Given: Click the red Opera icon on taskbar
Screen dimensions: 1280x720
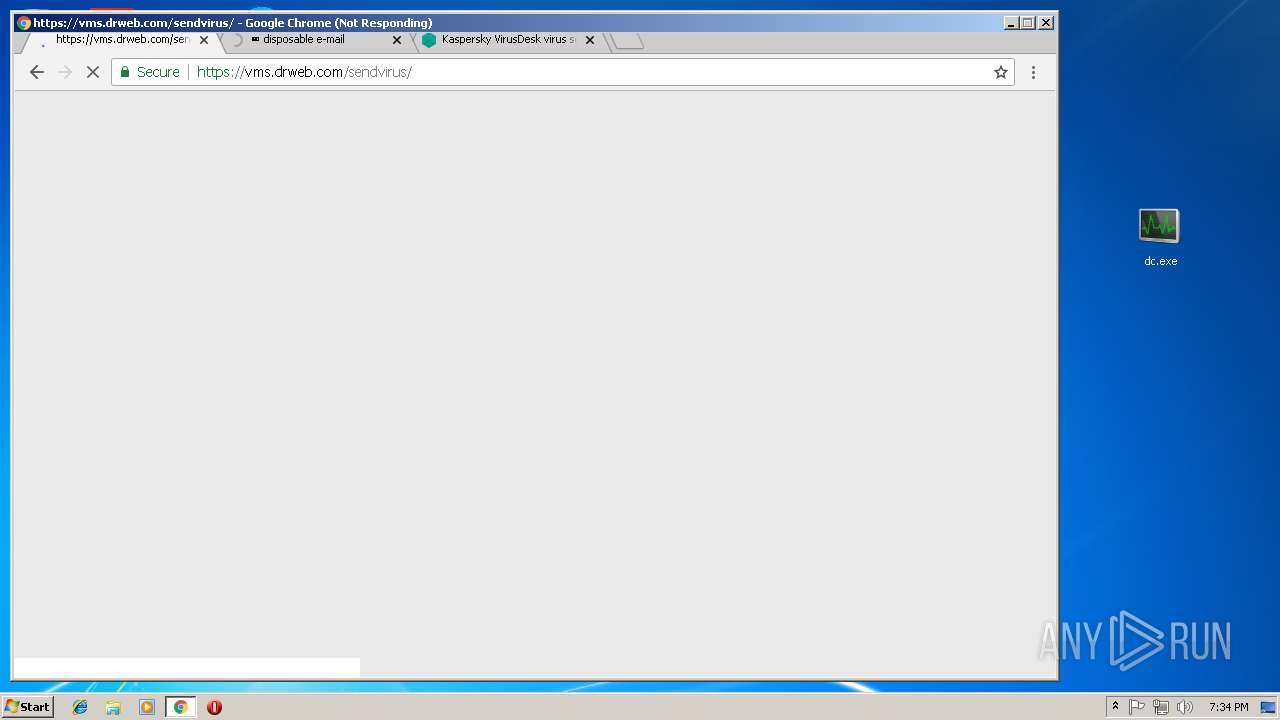Looking at the screenshot, I should click(x=214, y=707).
